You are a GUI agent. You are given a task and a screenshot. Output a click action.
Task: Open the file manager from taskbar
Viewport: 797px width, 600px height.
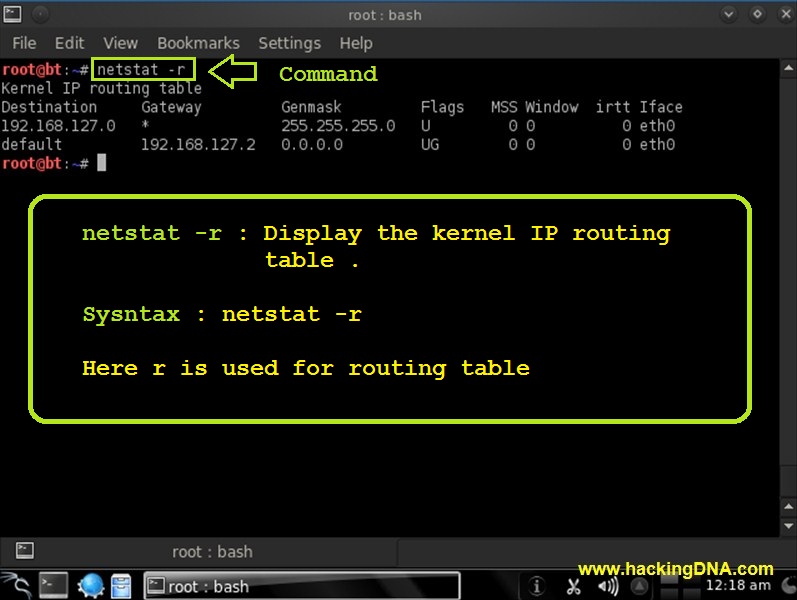[121, 586]
